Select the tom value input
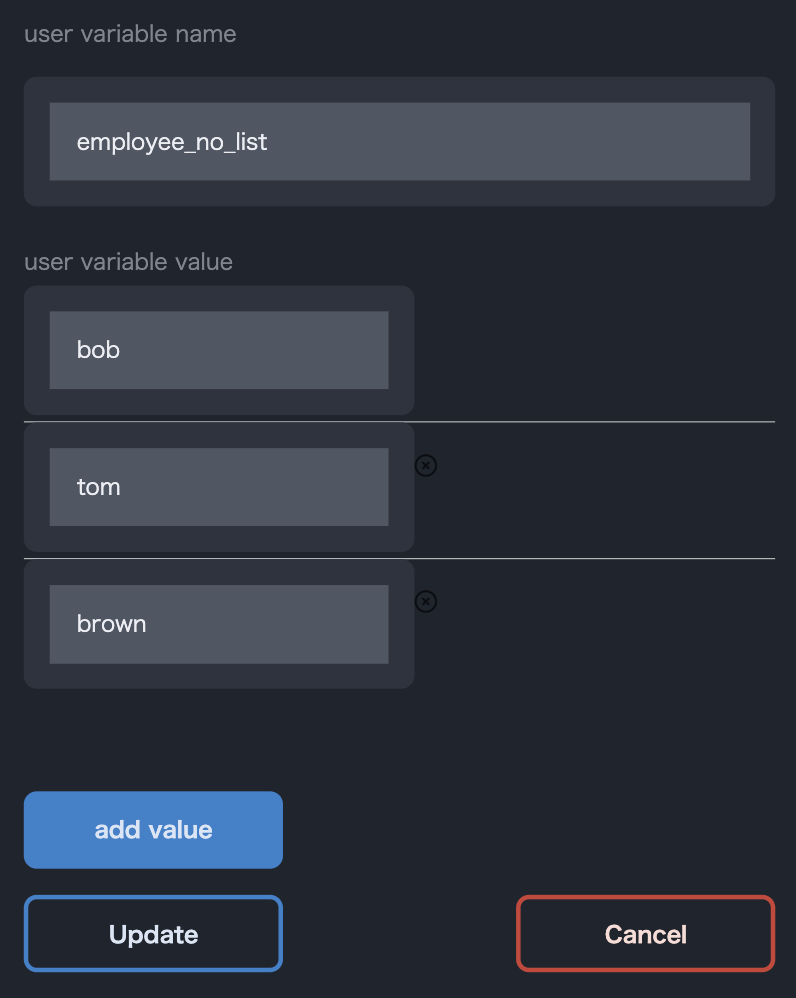 219,487
